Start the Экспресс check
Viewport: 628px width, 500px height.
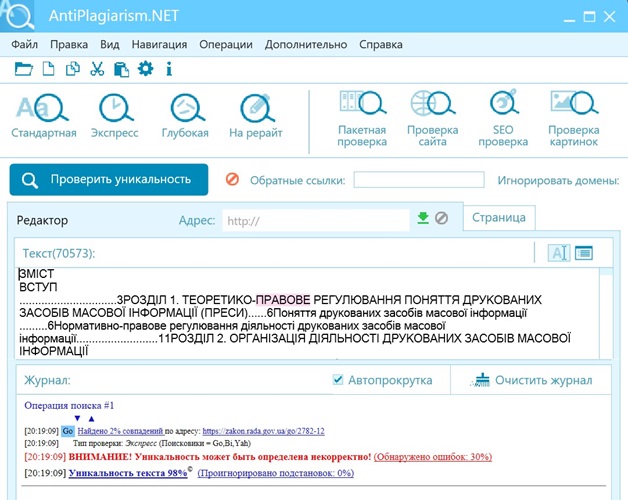115,116
